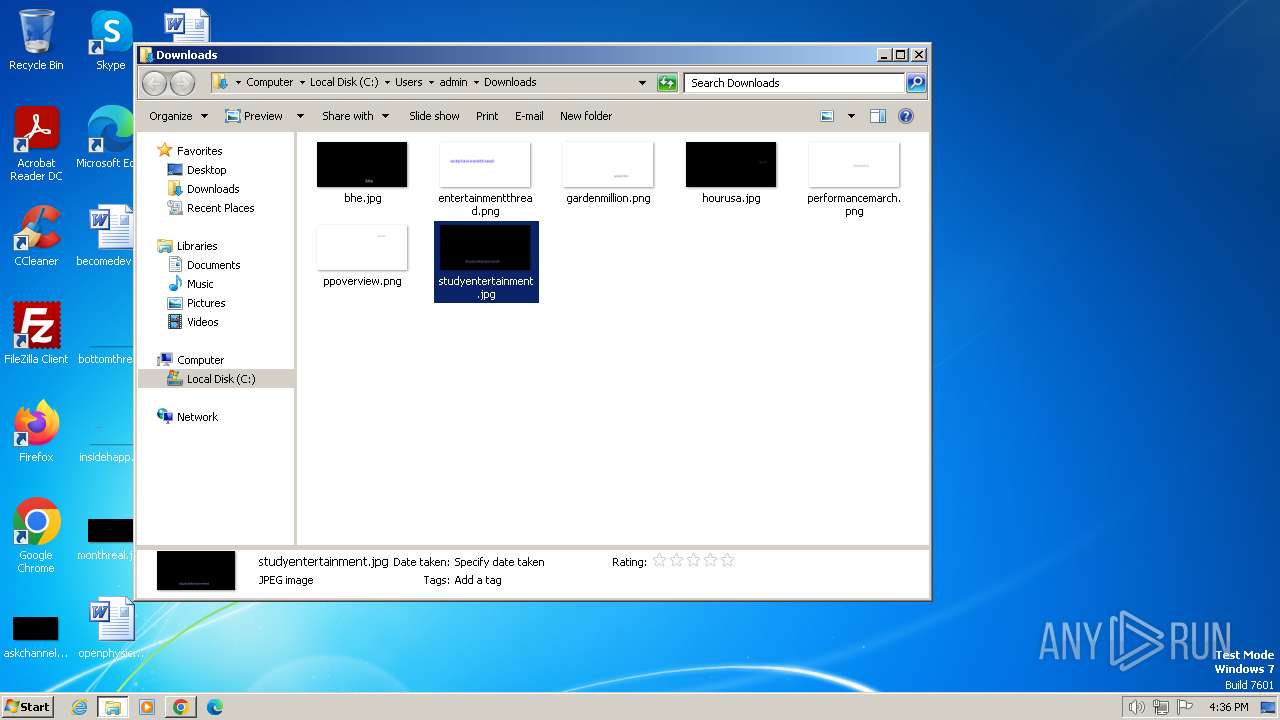Viewport: 1280px width, 720px height.
Task: Expand the arrow after admin breadcrumb
Action: coord(476,83)
